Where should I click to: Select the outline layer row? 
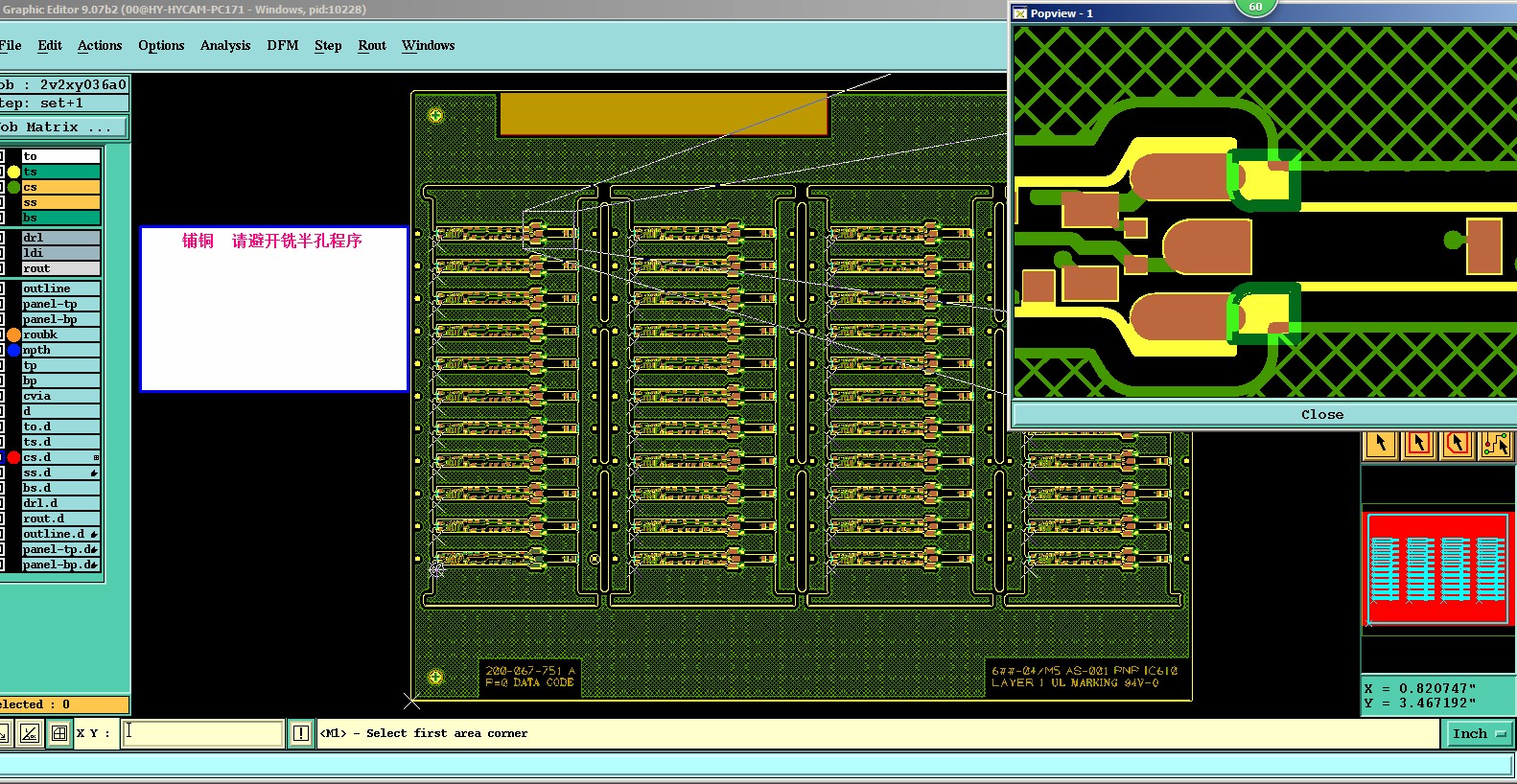[60, 288]
